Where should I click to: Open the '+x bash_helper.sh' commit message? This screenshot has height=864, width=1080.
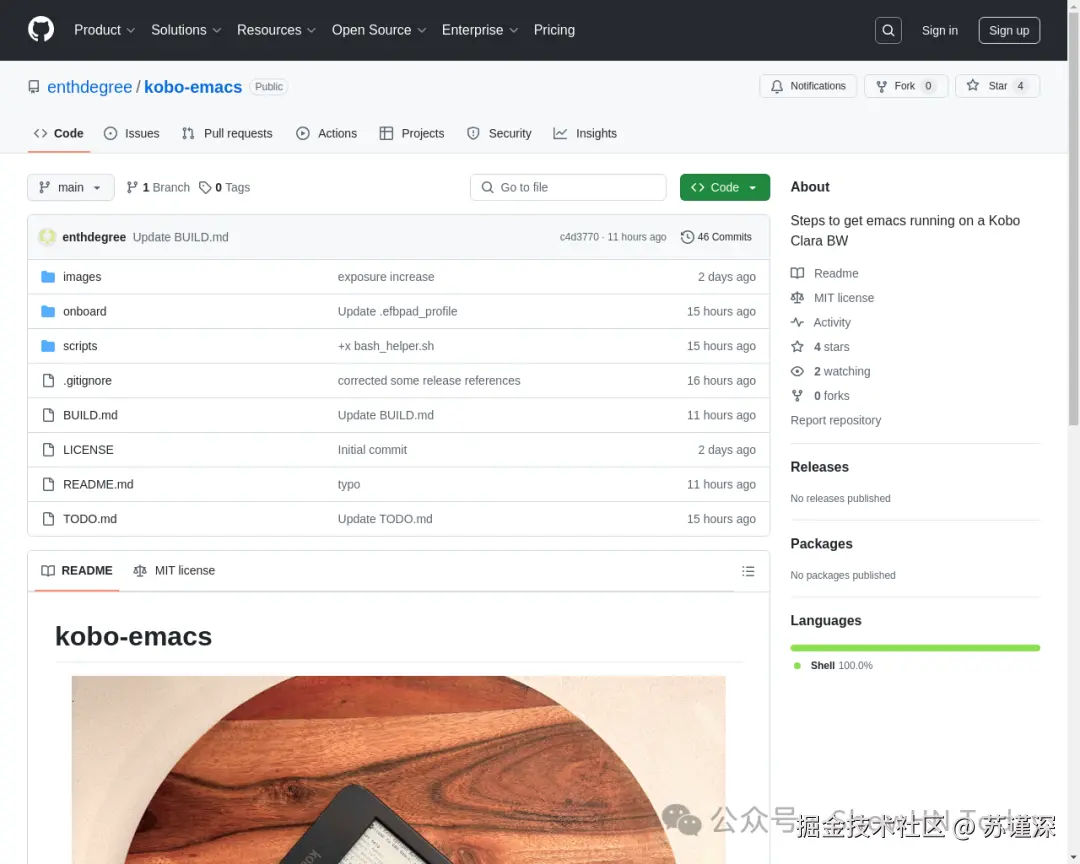[386, 346]
